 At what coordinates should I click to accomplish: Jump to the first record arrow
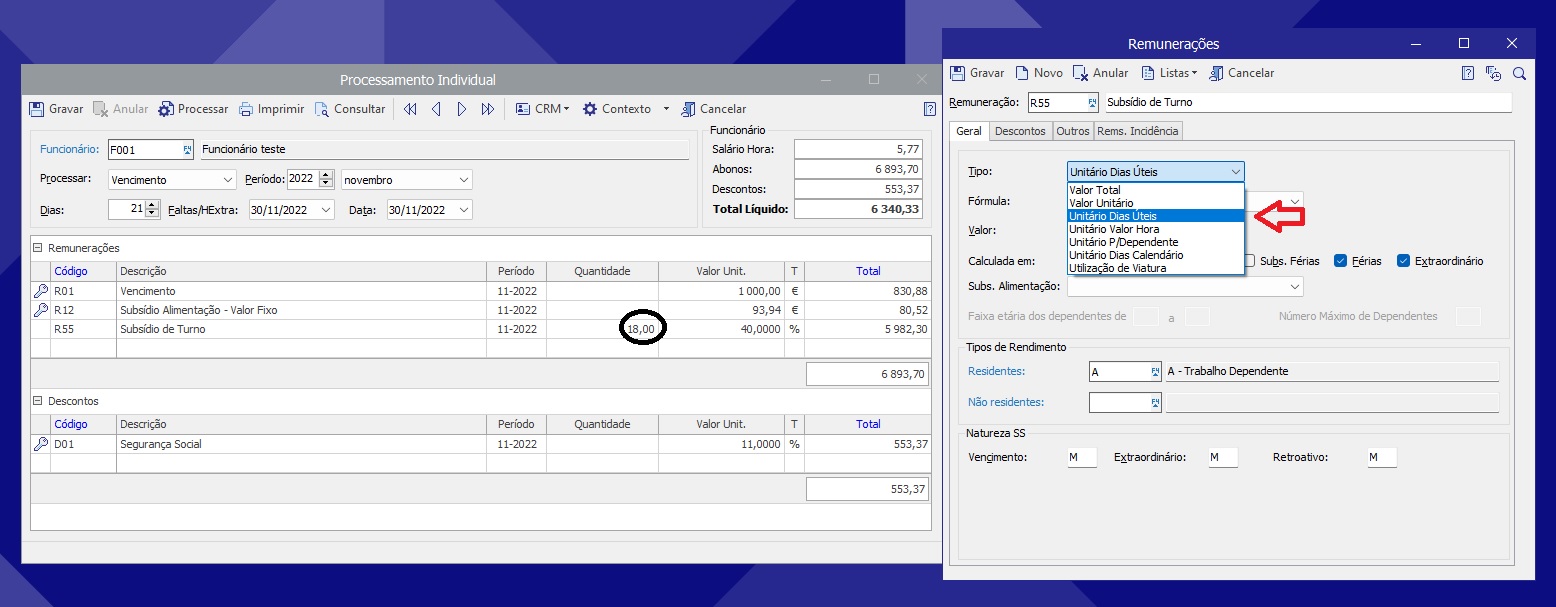[410, 109]
